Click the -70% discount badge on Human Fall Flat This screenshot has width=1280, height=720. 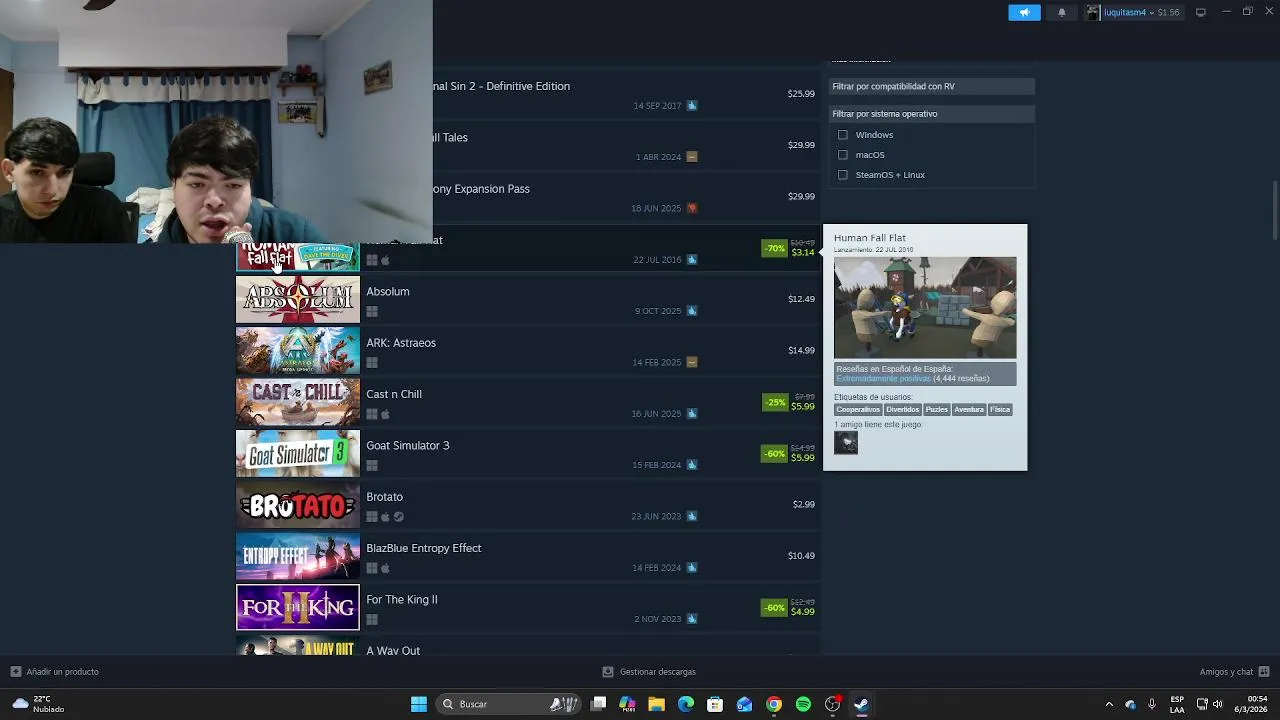[774, 248]
